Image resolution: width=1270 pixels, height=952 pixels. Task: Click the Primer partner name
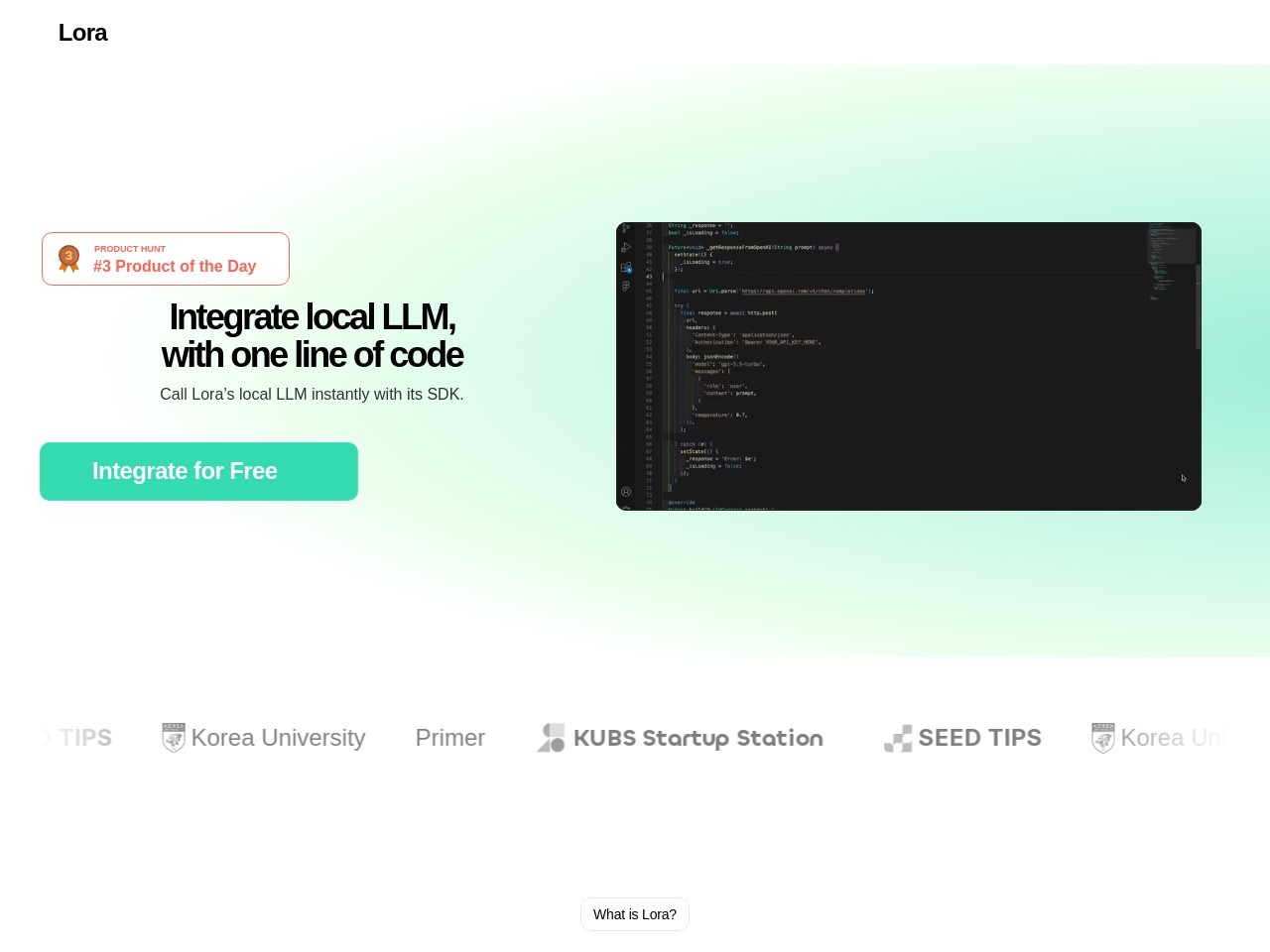(449, 738)
